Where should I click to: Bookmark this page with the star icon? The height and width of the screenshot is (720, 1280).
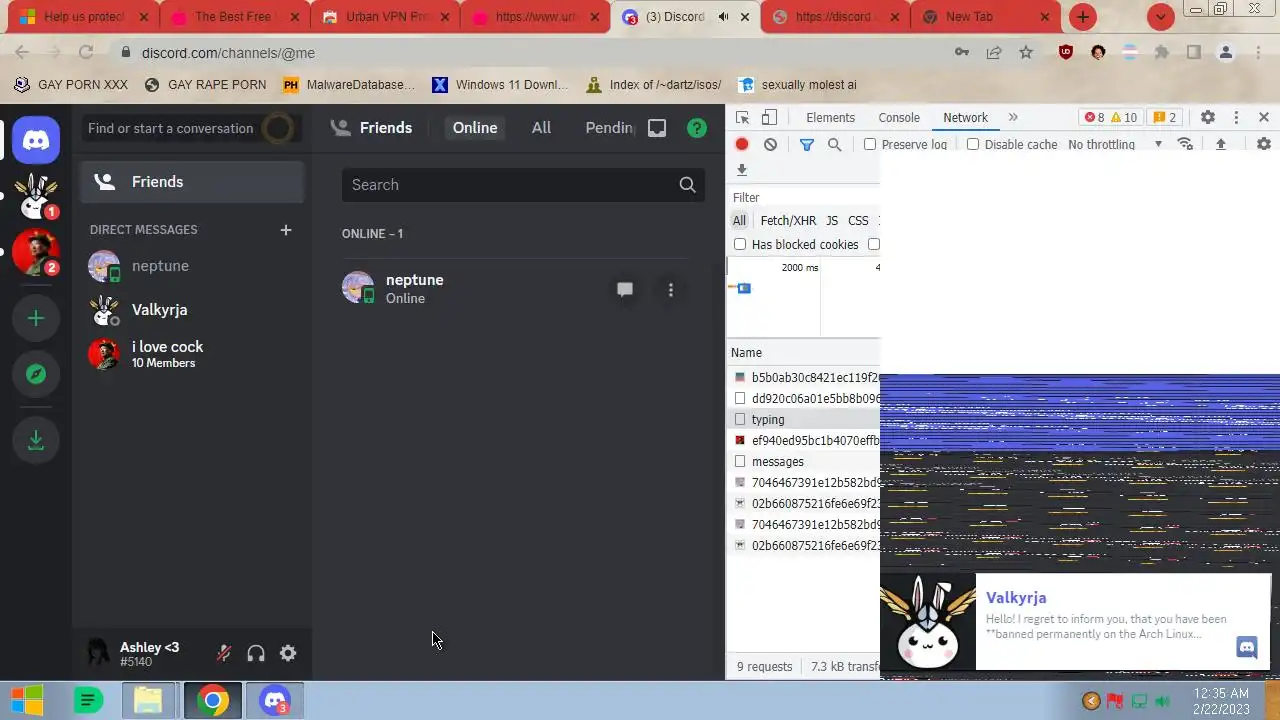pos(1026,53)
